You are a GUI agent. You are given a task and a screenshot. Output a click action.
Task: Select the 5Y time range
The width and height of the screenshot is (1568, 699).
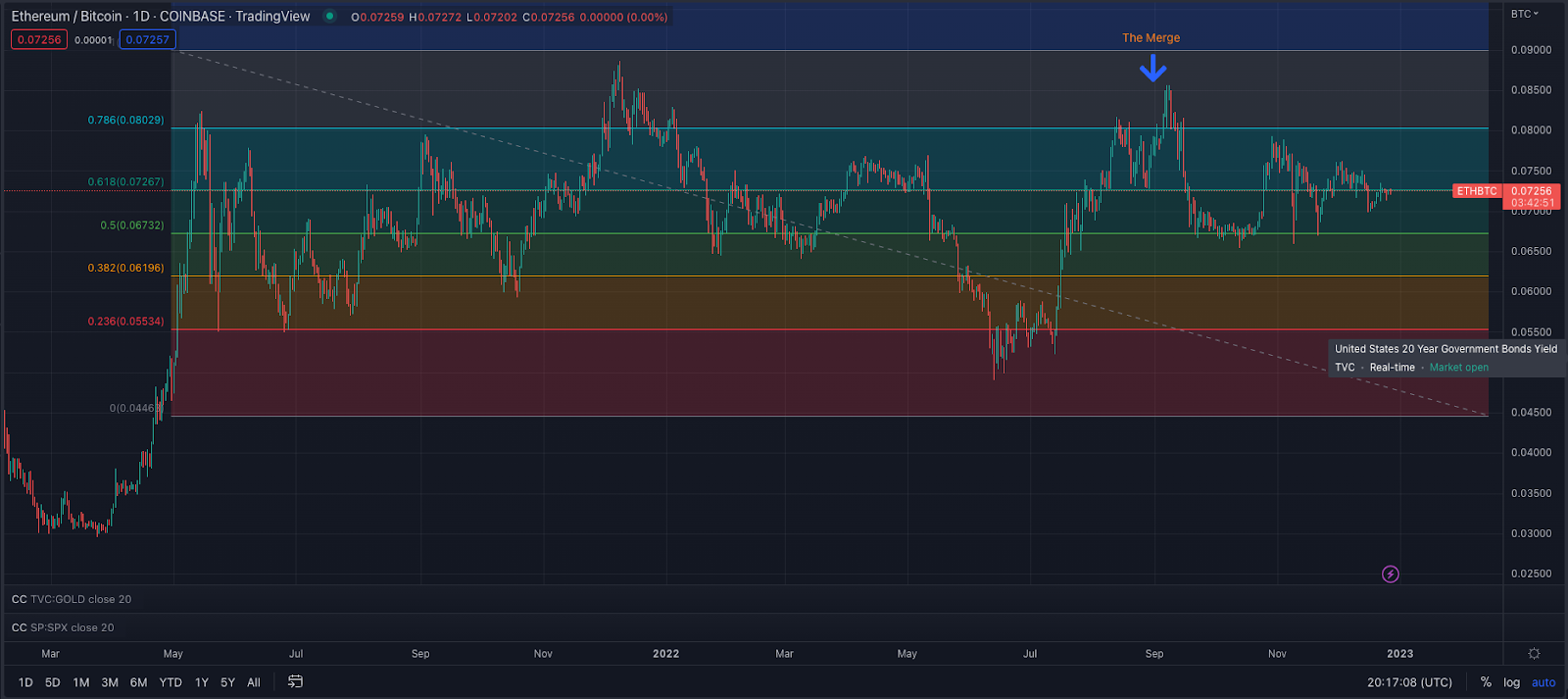[227, 682]
